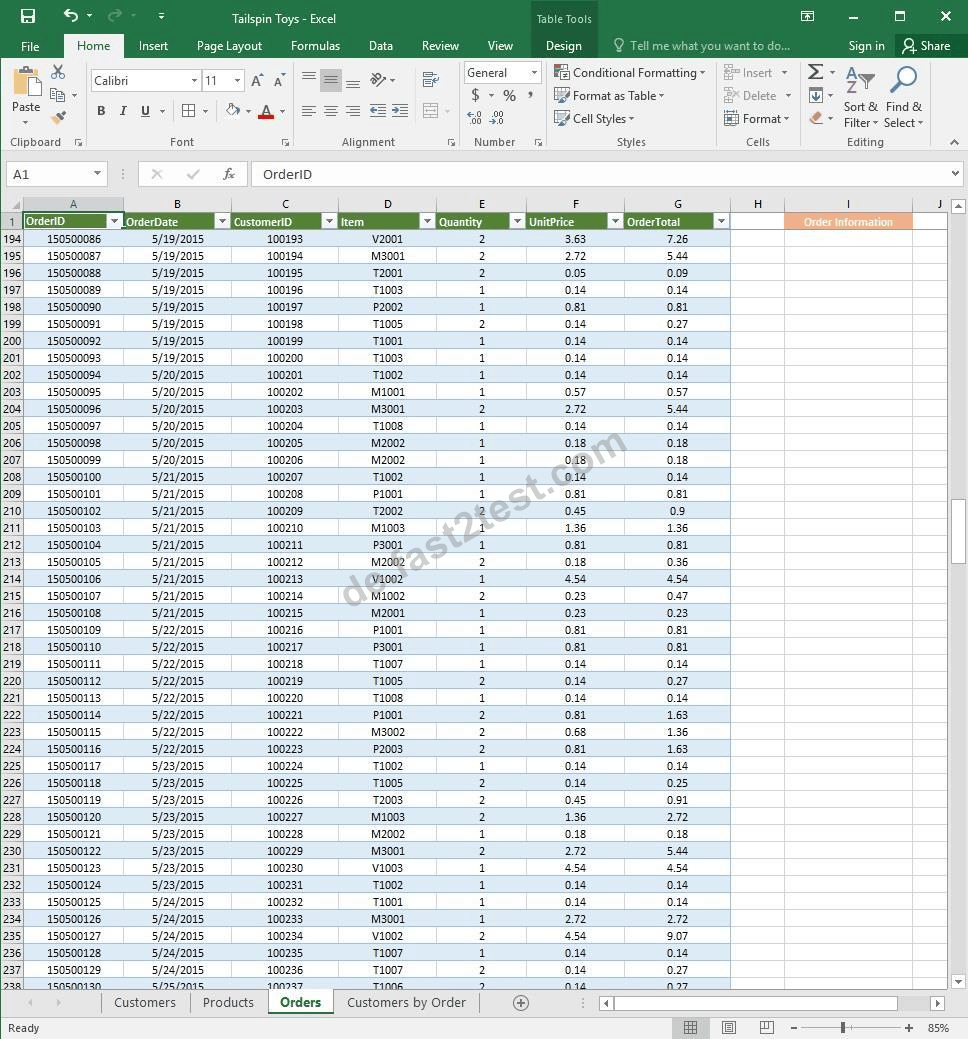Image resolution: width=968 pixels, height=1039 pixels.
Task: Switch to Page Break Preview view
Action: (767, 1027)
